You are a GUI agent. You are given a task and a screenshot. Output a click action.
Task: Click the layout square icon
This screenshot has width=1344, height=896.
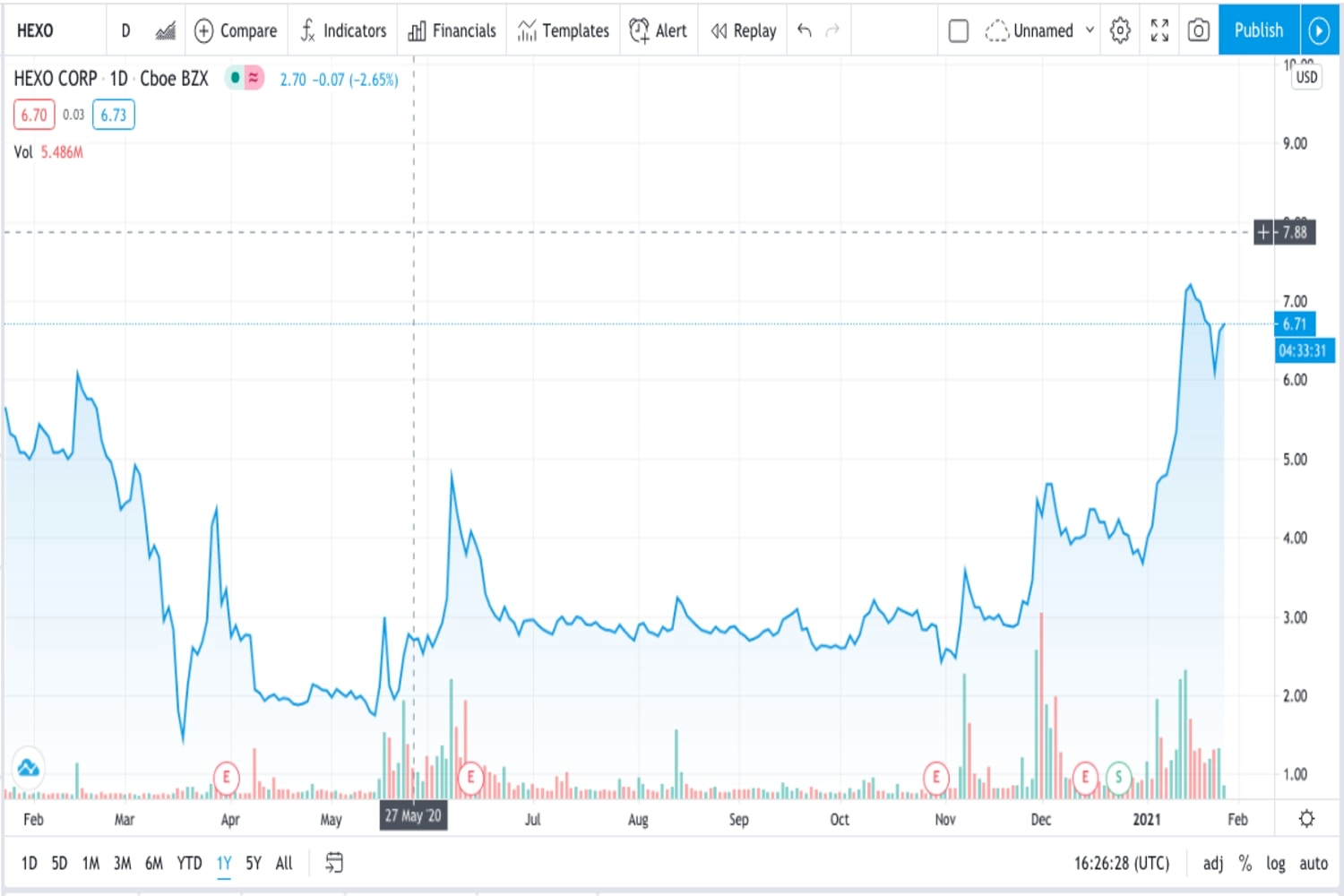click(x=959, y=30)
